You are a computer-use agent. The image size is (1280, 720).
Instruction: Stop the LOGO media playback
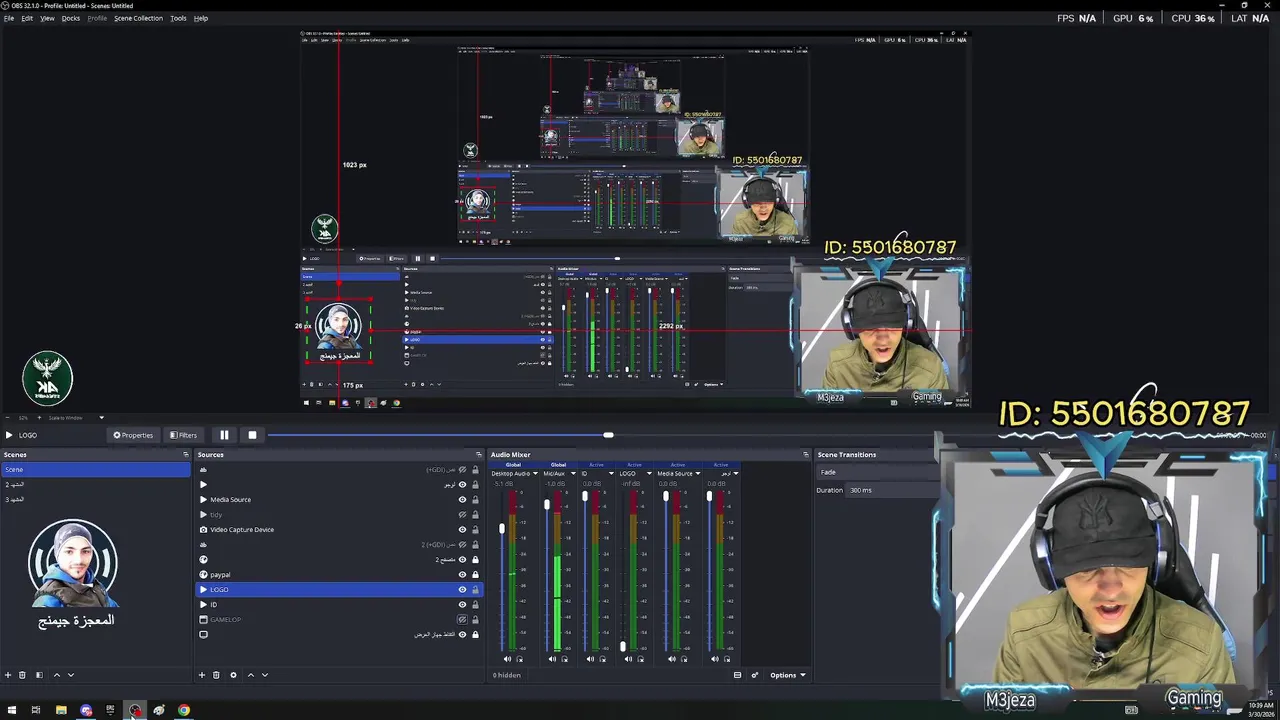tap(252, 435)
